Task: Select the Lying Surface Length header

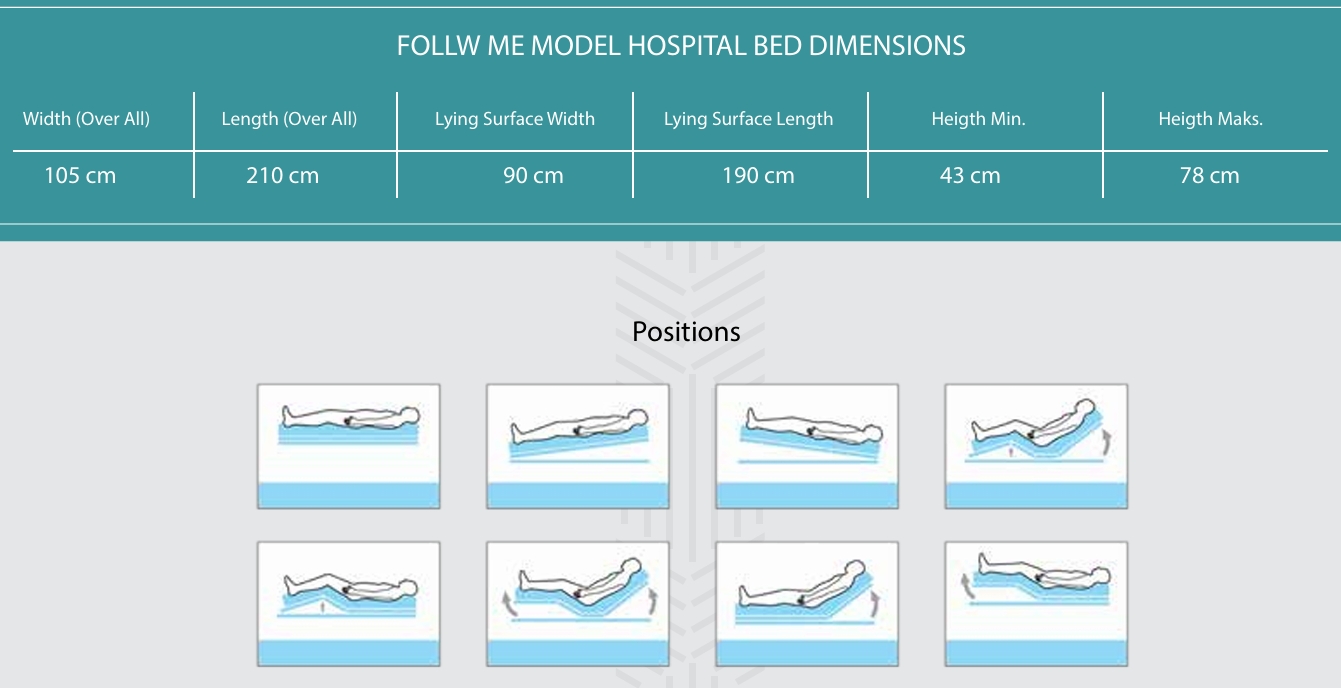Action: [x=748, y=119]
